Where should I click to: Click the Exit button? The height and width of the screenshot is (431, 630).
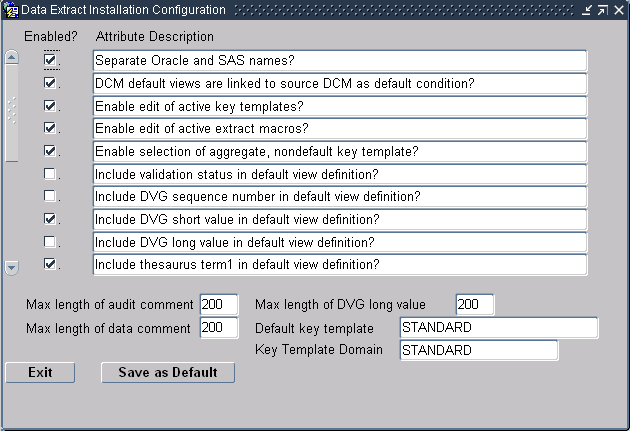[40, 372]
